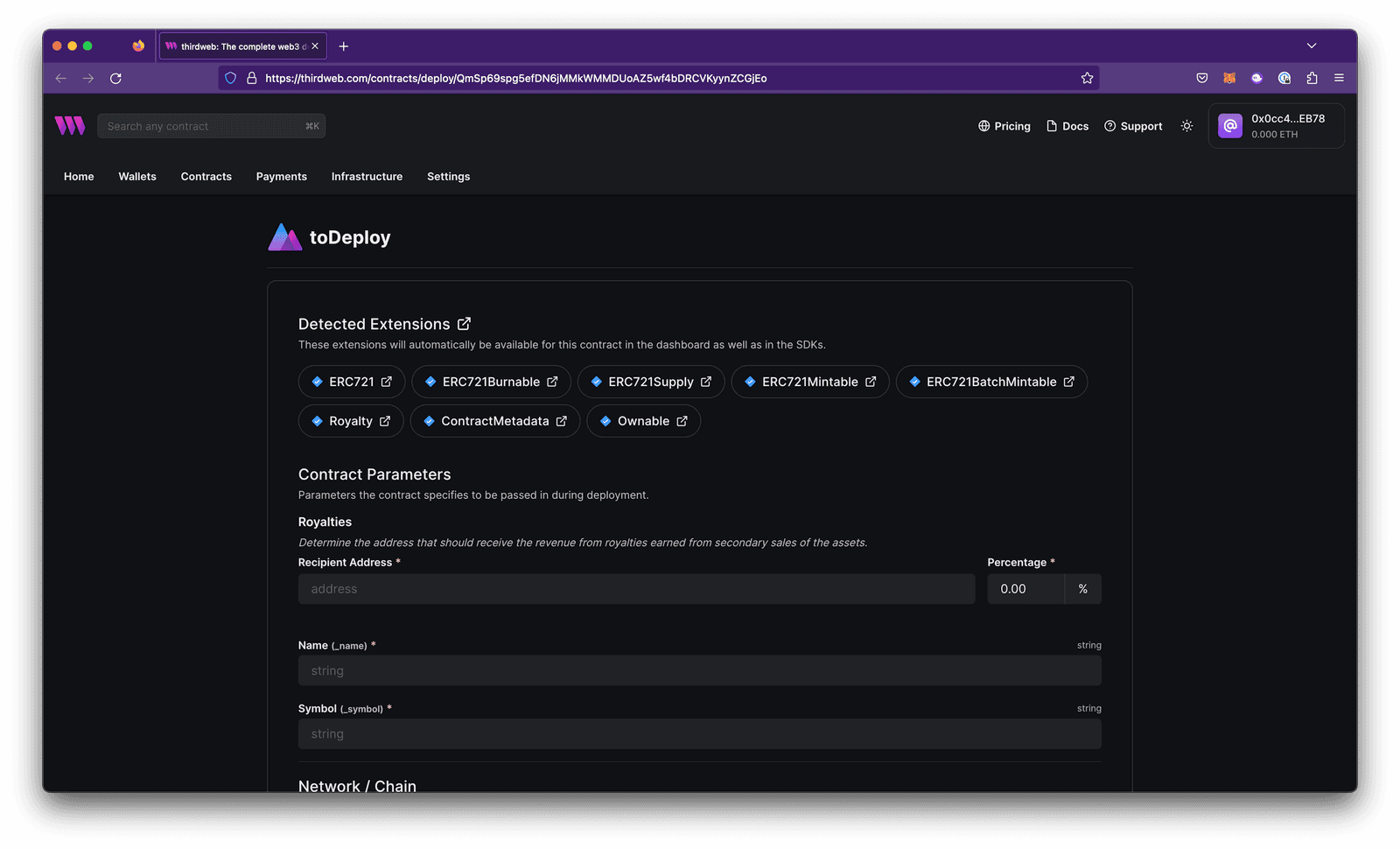The width and height of the screenshot is (1400, 849).
Task: Click the Support question-mark icon
Action: (x=1109, y=126)
